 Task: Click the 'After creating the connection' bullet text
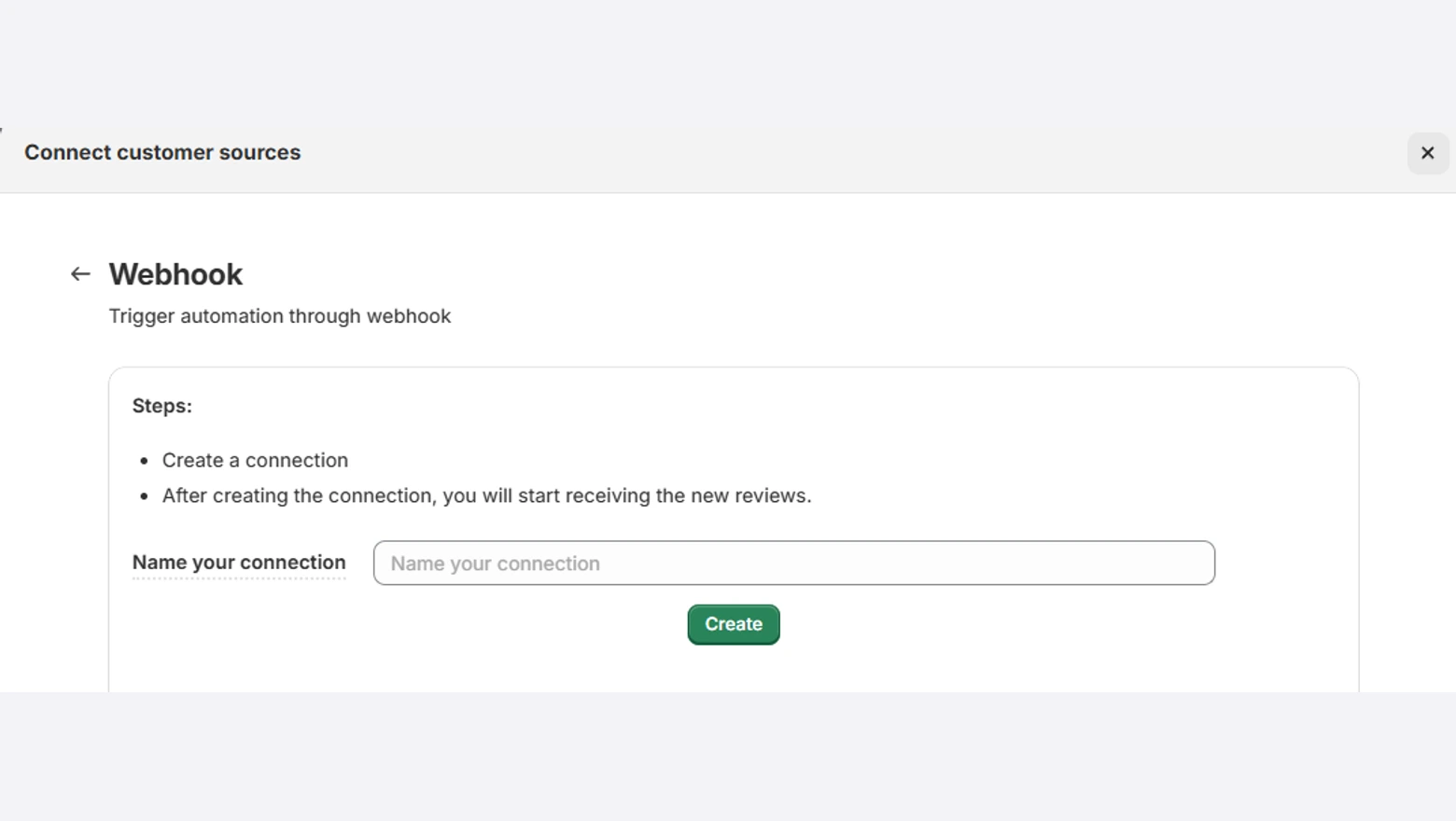(x=487, y=495)
